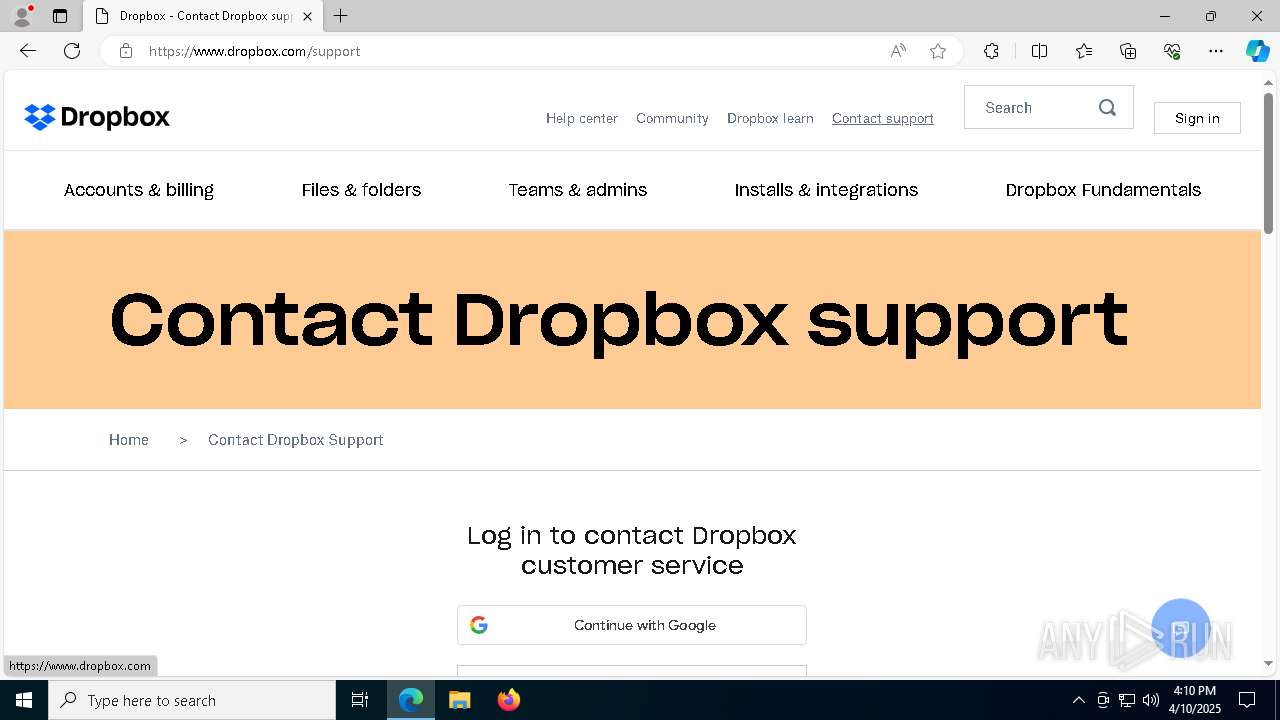Open Dropbox learn link

[x=770, y=118]
